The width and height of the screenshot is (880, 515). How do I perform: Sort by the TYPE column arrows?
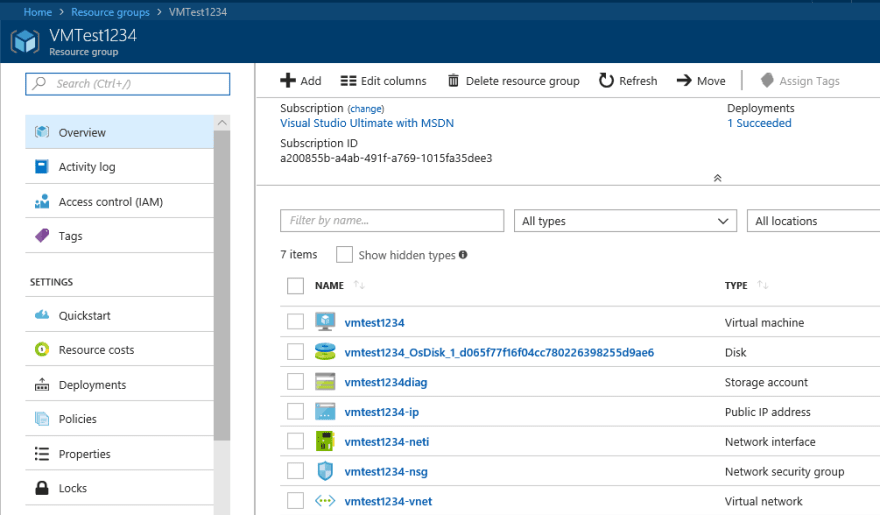[x=762, y=285]
